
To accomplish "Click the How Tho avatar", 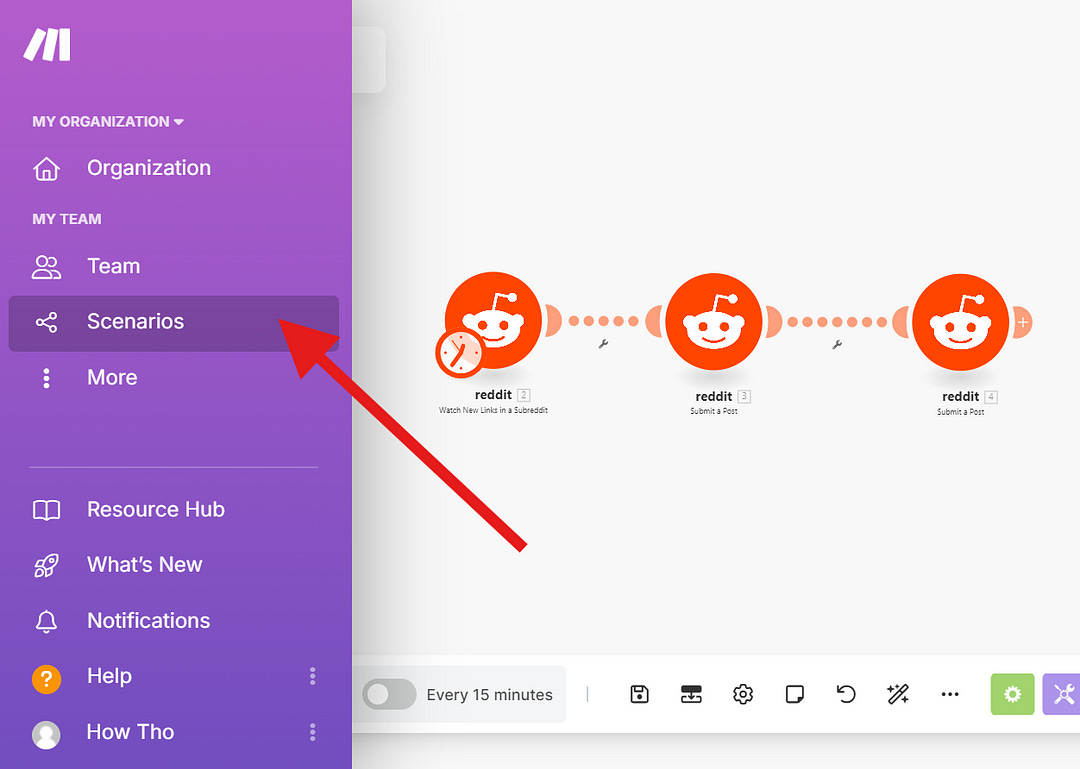I will [x=46, y=735].
